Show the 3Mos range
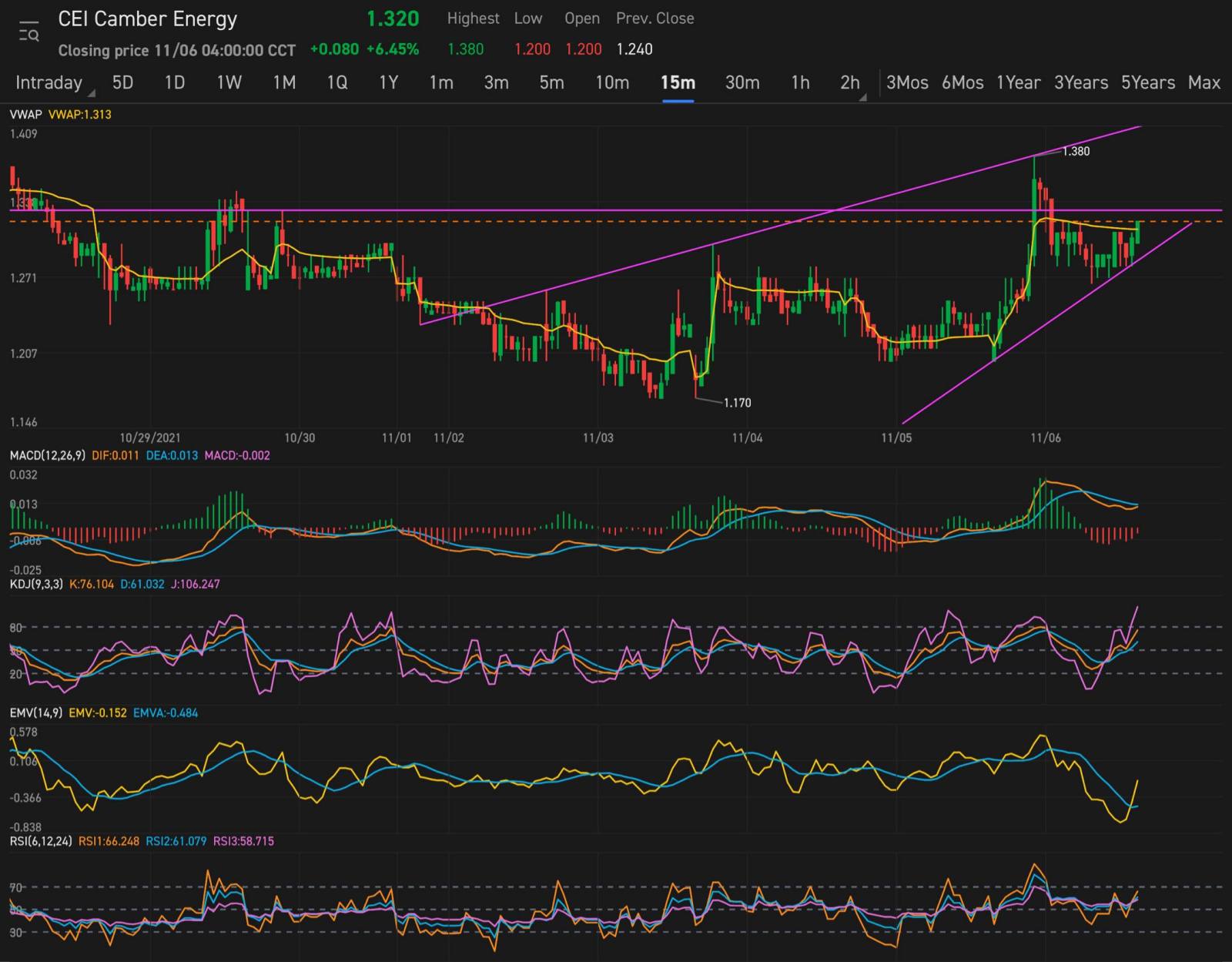1232x962 pixels. (x=907, y=82)
